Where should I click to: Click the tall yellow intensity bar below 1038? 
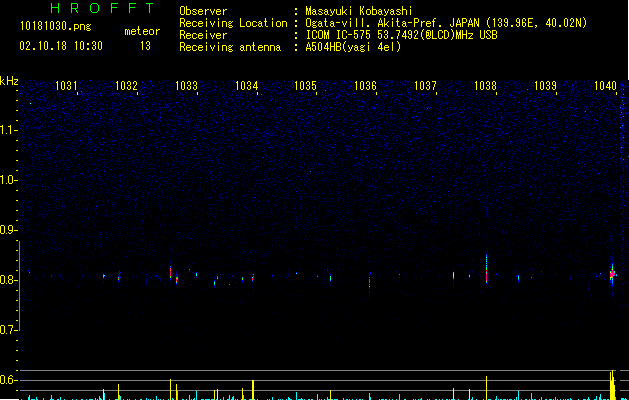pyautogui.click(x=487, y=388)
